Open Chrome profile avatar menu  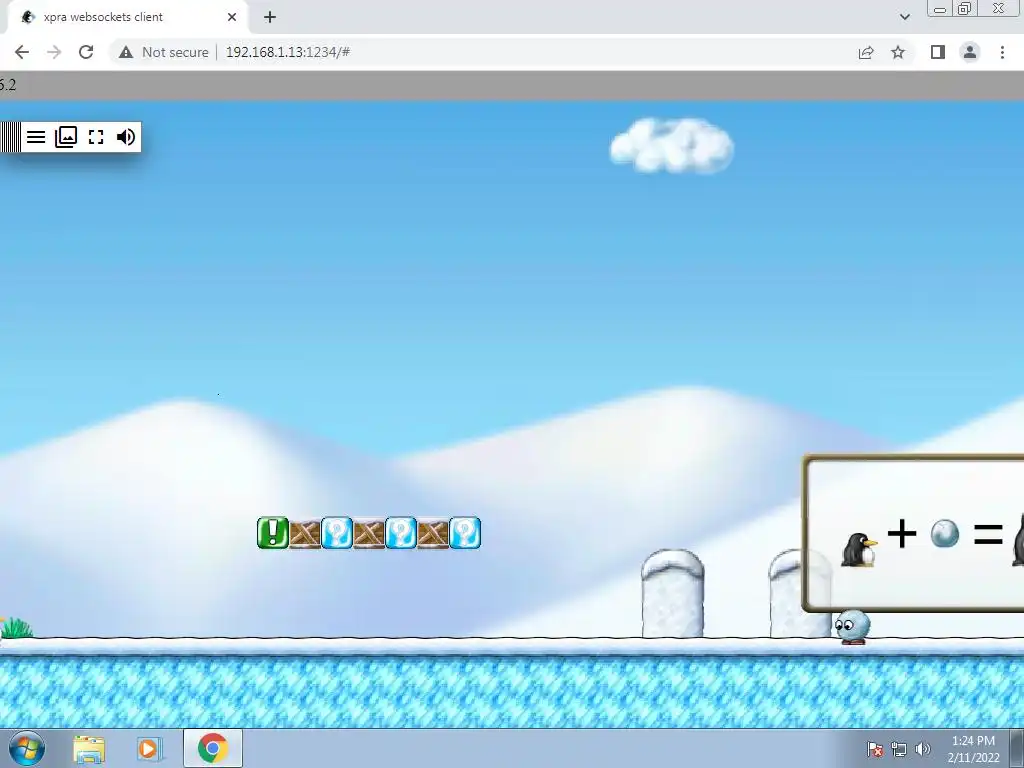tap(970, 52)
